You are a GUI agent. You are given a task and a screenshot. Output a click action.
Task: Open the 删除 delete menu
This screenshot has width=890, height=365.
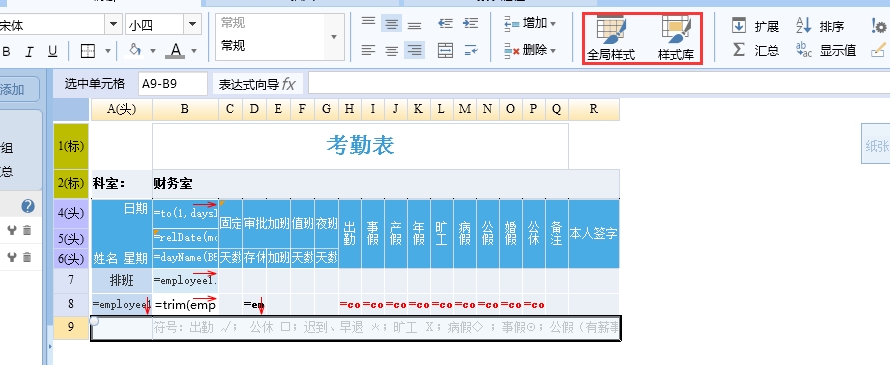click(530, 51)
